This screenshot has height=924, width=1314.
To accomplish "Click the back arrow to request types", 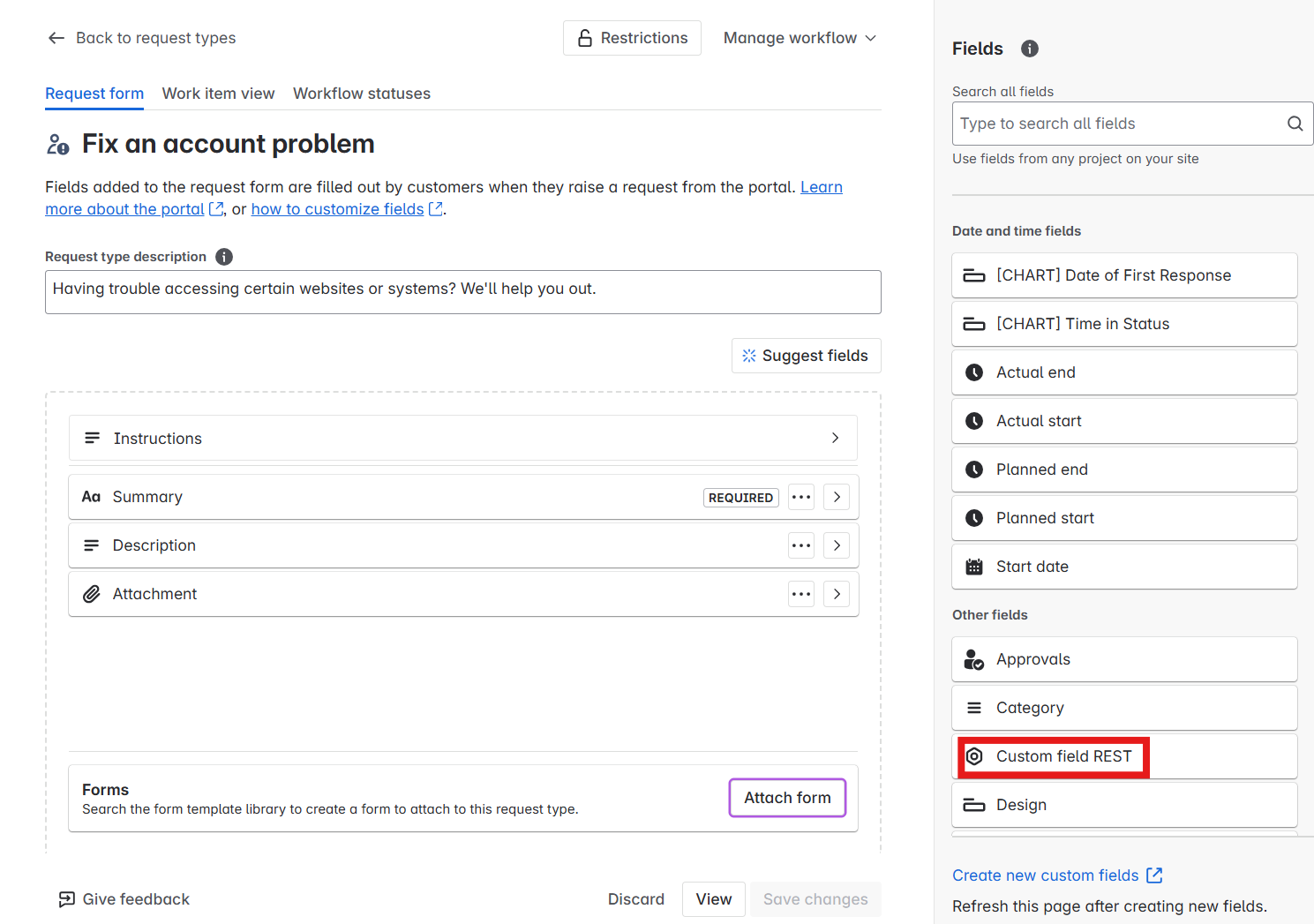I will (56, 38).
